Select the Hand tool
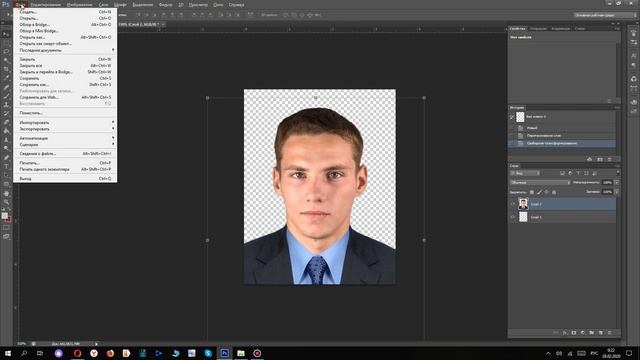Screen dimensions: 640x360 pos(6,193)
